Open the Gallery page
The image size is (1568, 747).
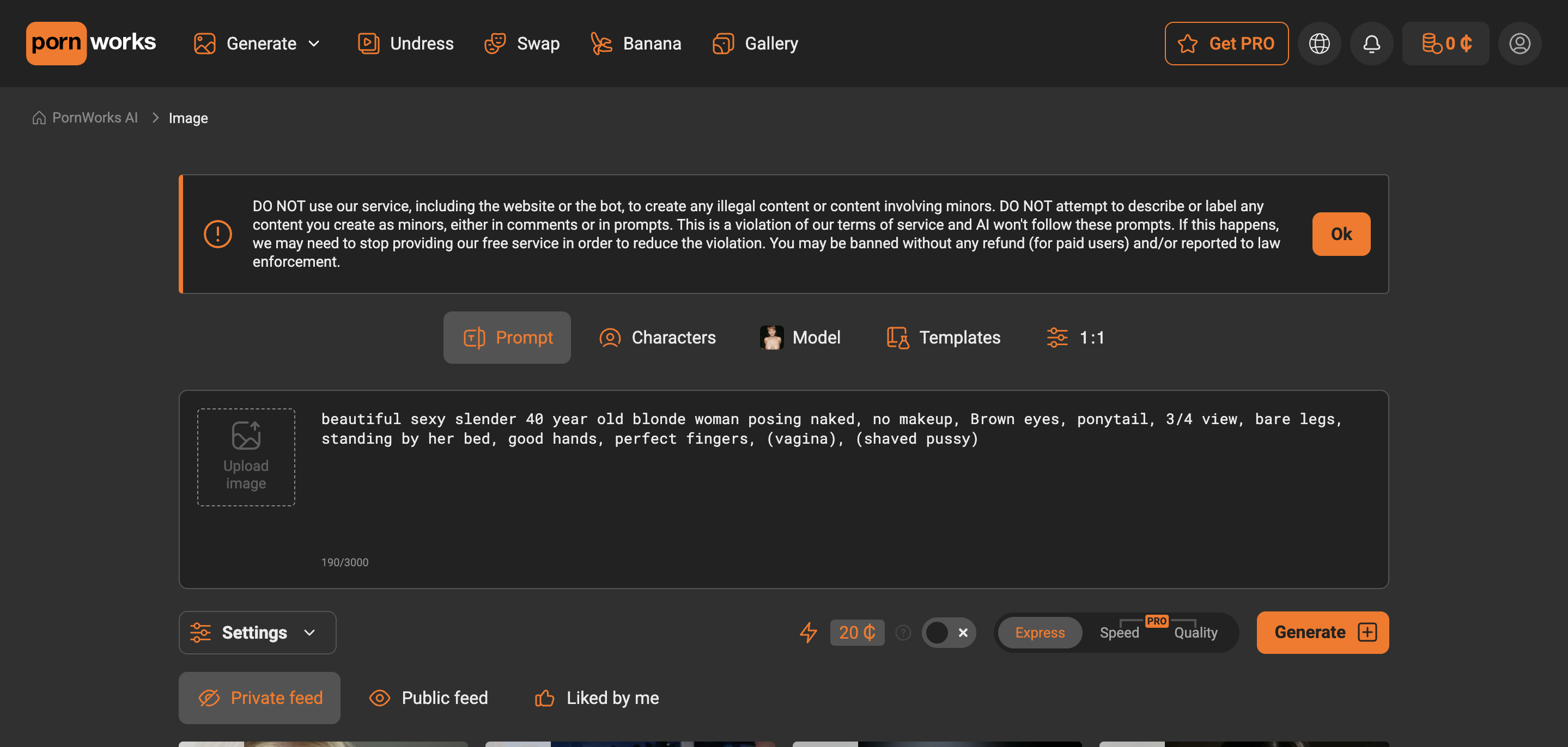click(x=755, y=44)
